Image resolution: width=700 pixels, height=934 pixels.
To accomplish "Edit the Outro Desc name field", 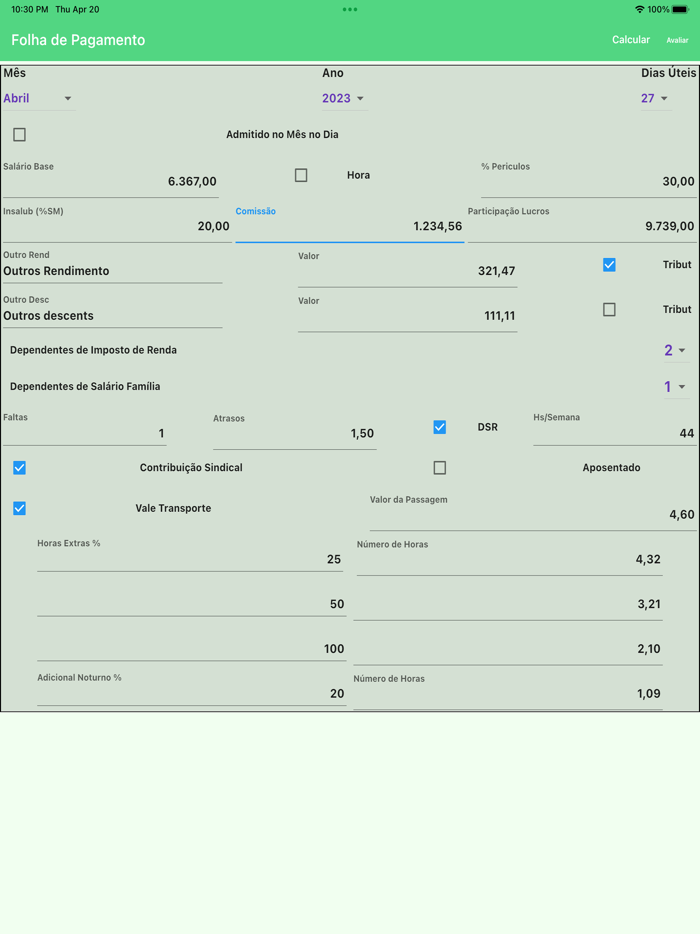I will pos(113,311).
